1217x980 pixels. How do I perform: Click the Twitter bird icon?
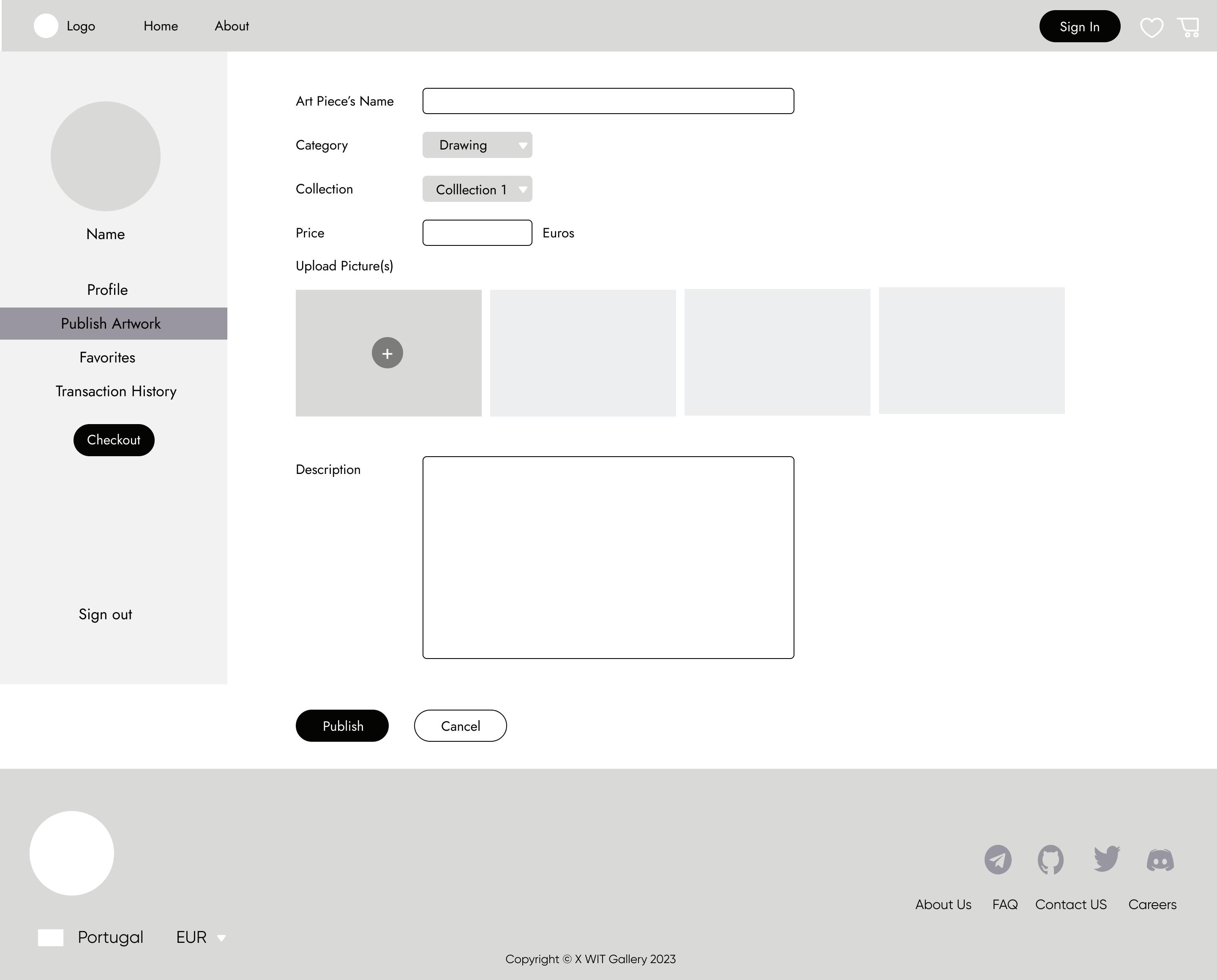(1106, 859)
